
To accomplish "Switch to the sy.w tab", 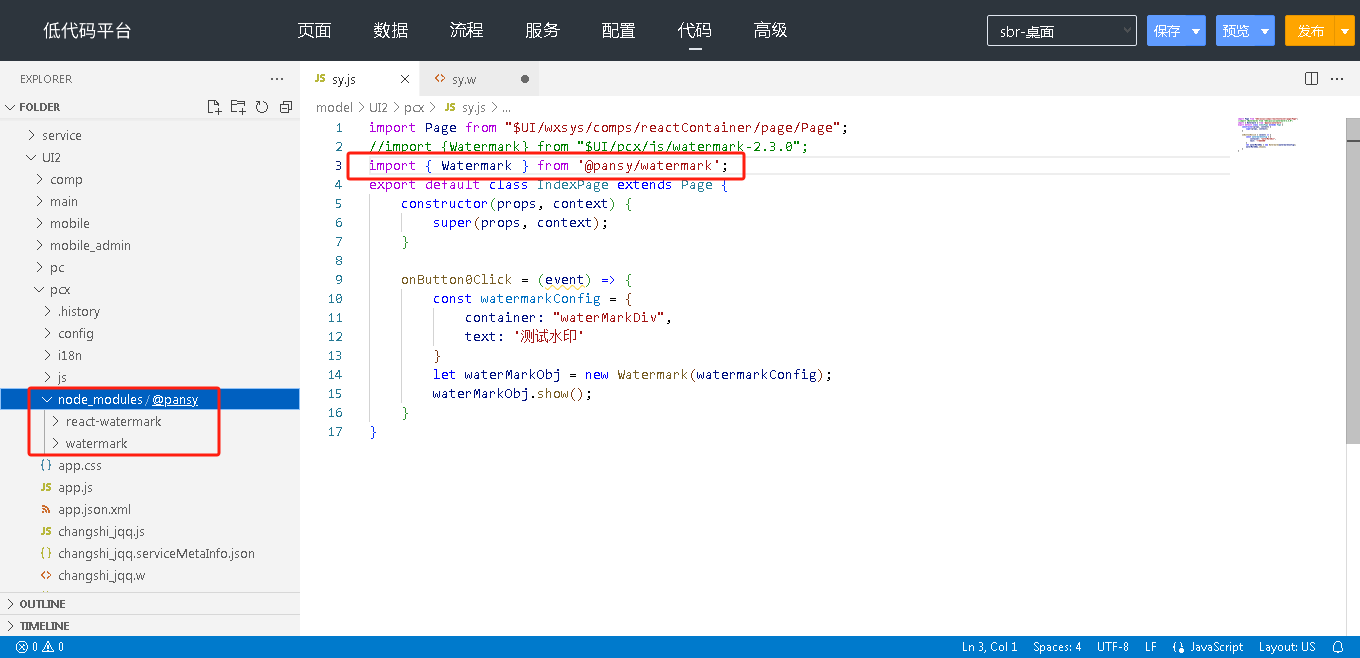I will (x=464, y=79).
